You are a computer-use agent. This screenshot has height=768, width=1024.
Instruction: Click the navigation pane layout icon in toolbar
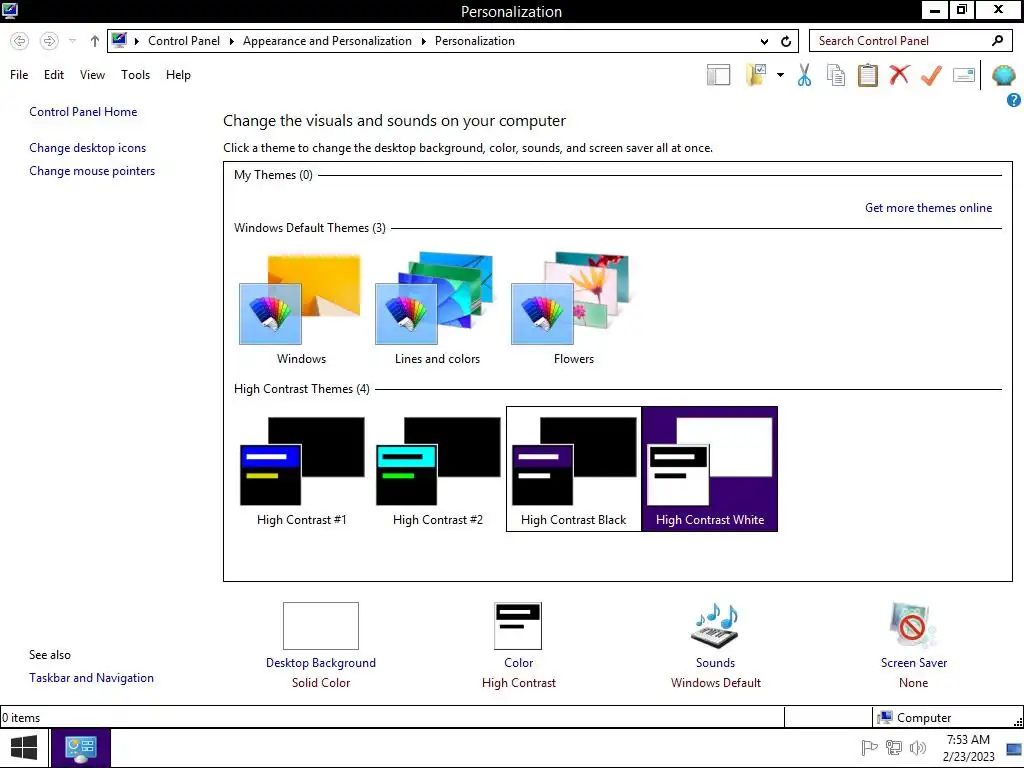(718, 75)
